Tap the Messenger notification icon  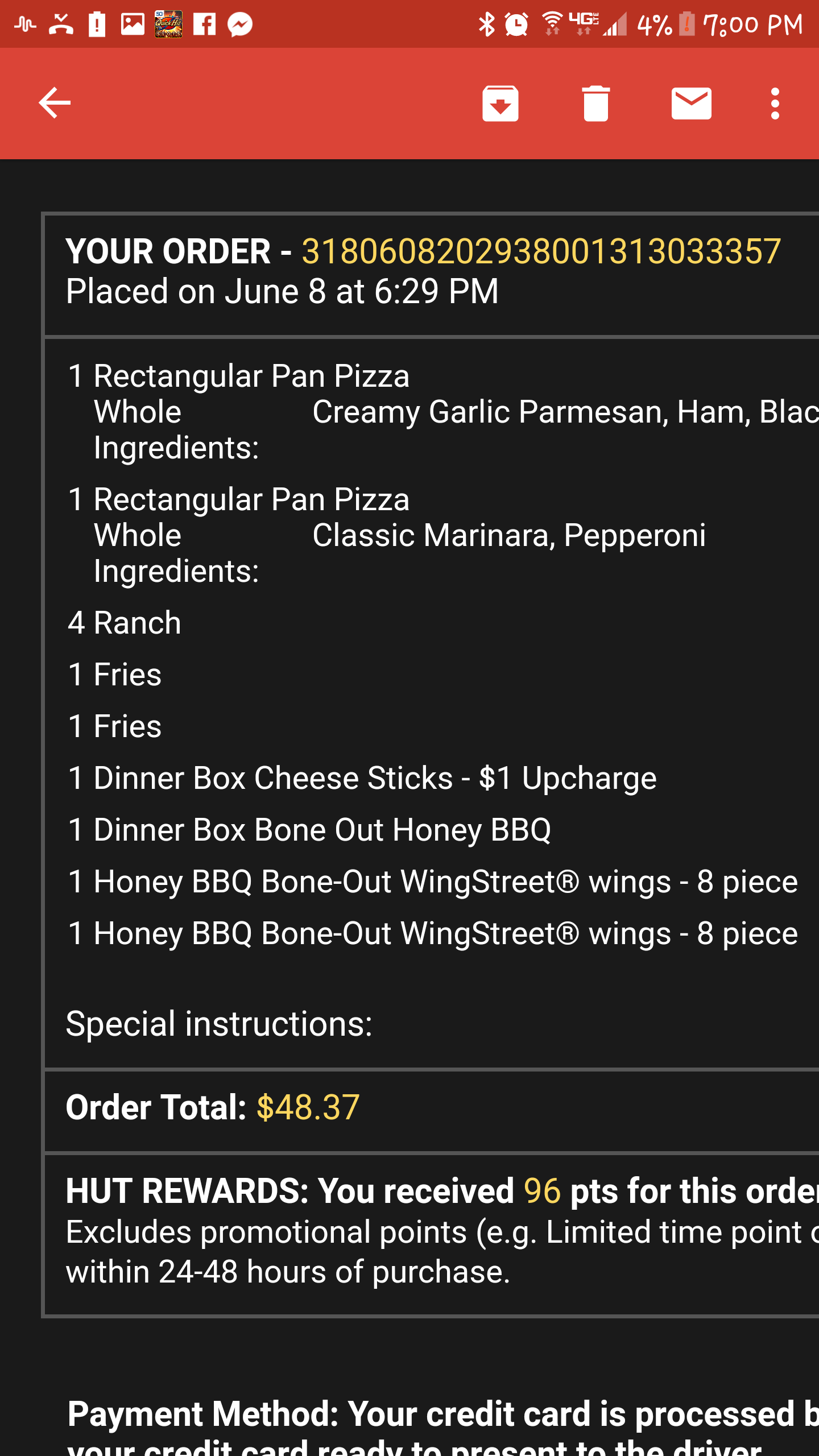[x=240, y=24]
